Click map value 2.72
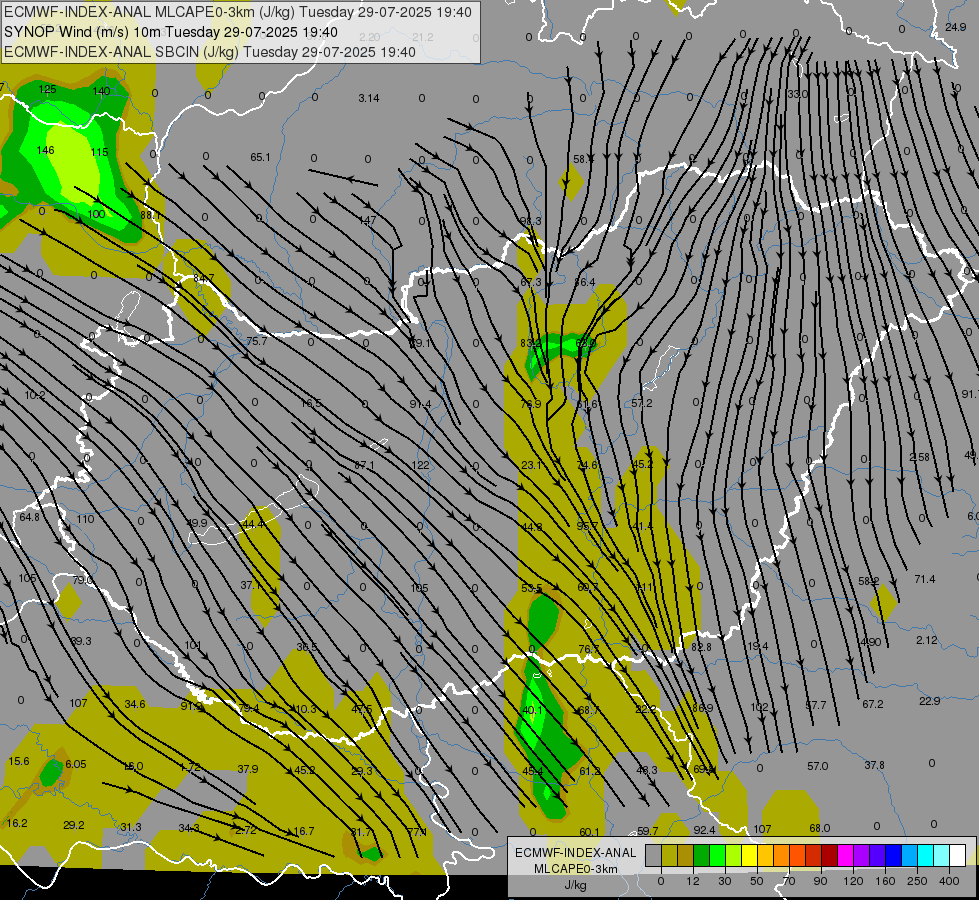Screen dimensions: 979x900 [245, 830]
